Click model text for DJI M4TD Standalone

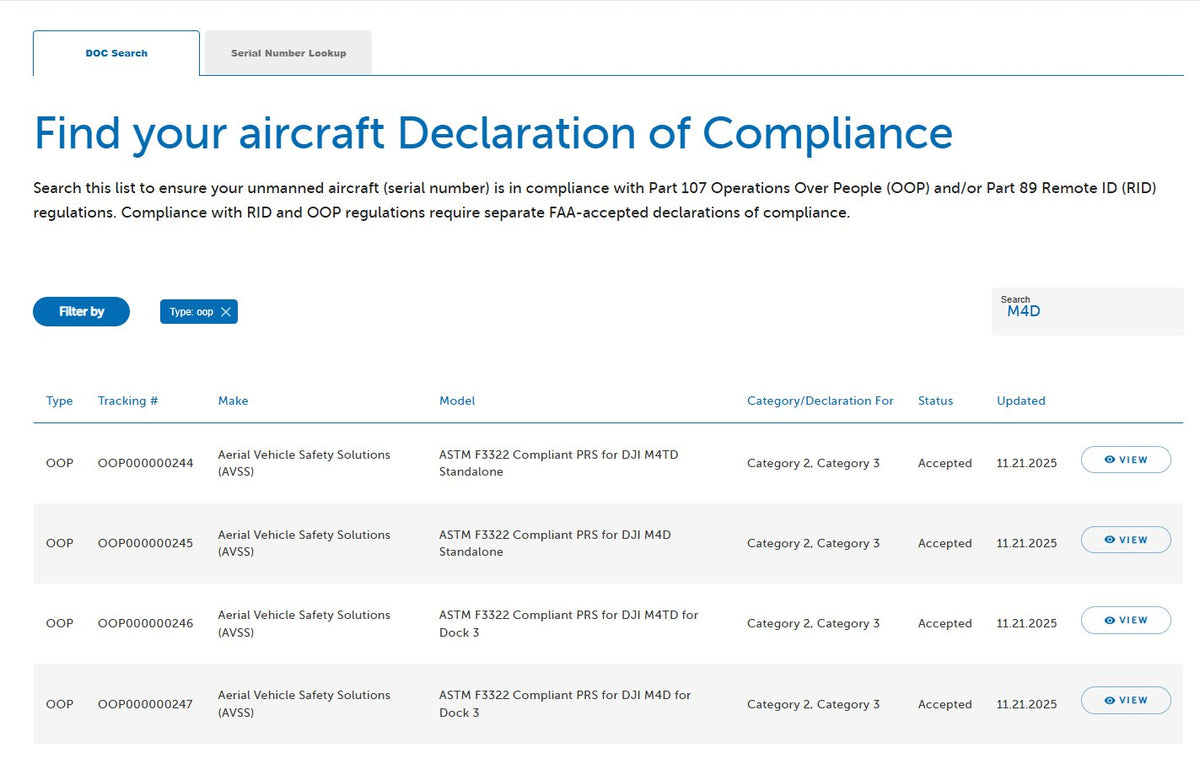[x=559, y=463]
